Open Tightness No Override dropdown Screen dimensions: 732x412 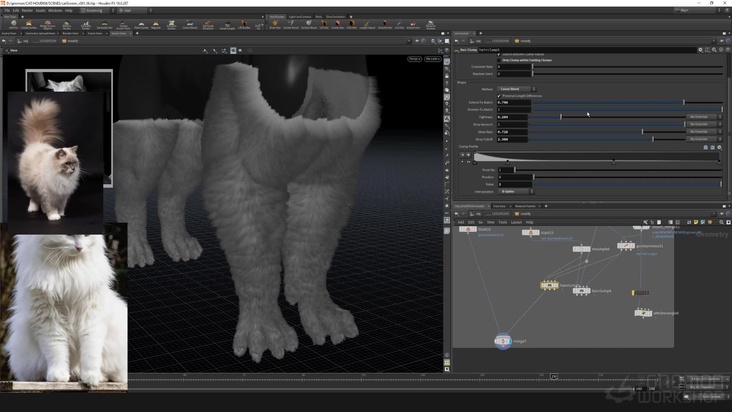[700, 117]
